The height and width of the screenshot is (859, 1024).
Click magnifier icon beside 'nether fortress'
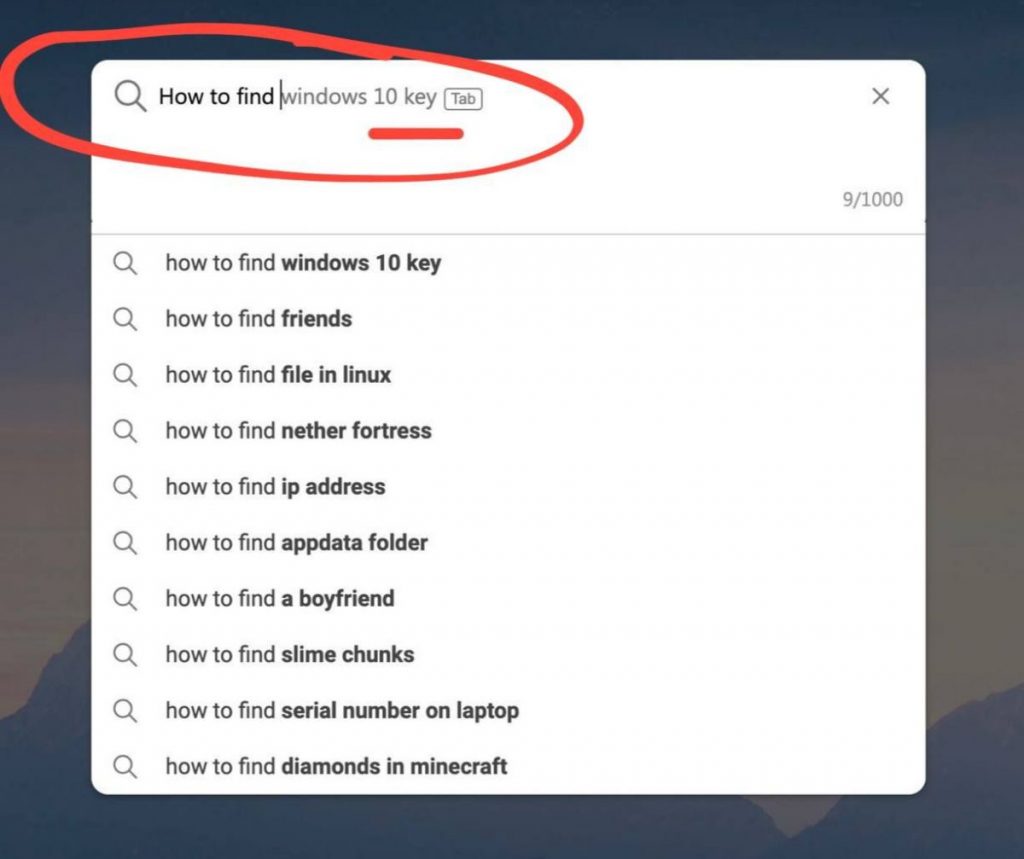tap(125, 431)
